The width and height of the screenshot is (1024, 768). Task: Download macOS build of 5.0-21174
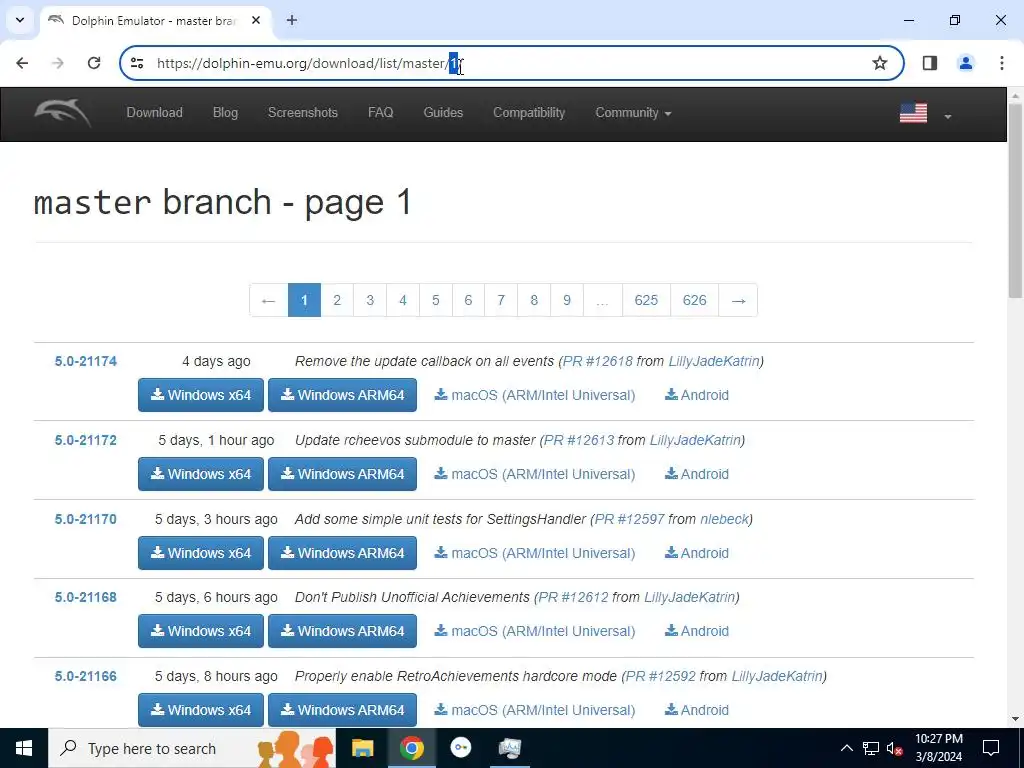[x=535, y=395]
